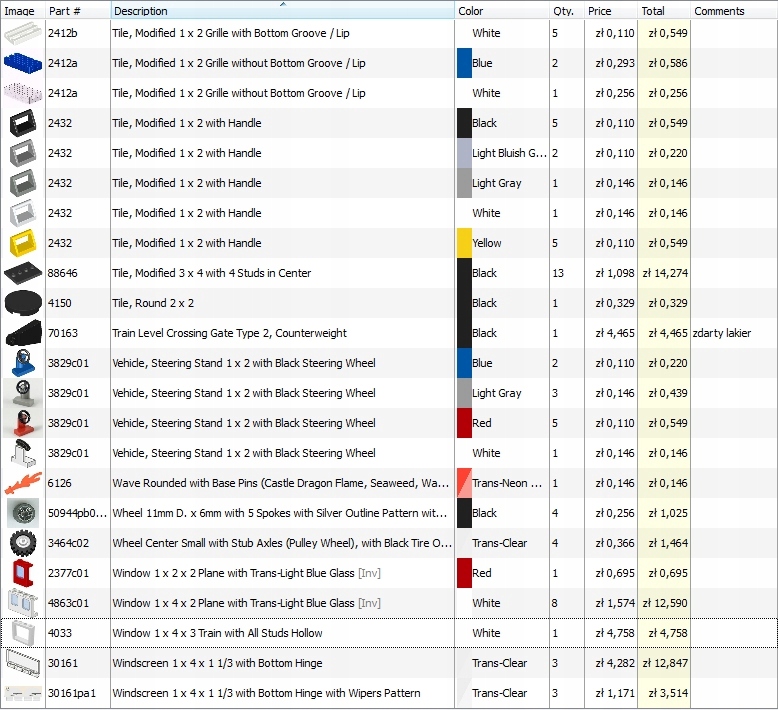Click the black round tile 4150 image
The width and height of the screenshot is (778, 710).
click(22, 303)
